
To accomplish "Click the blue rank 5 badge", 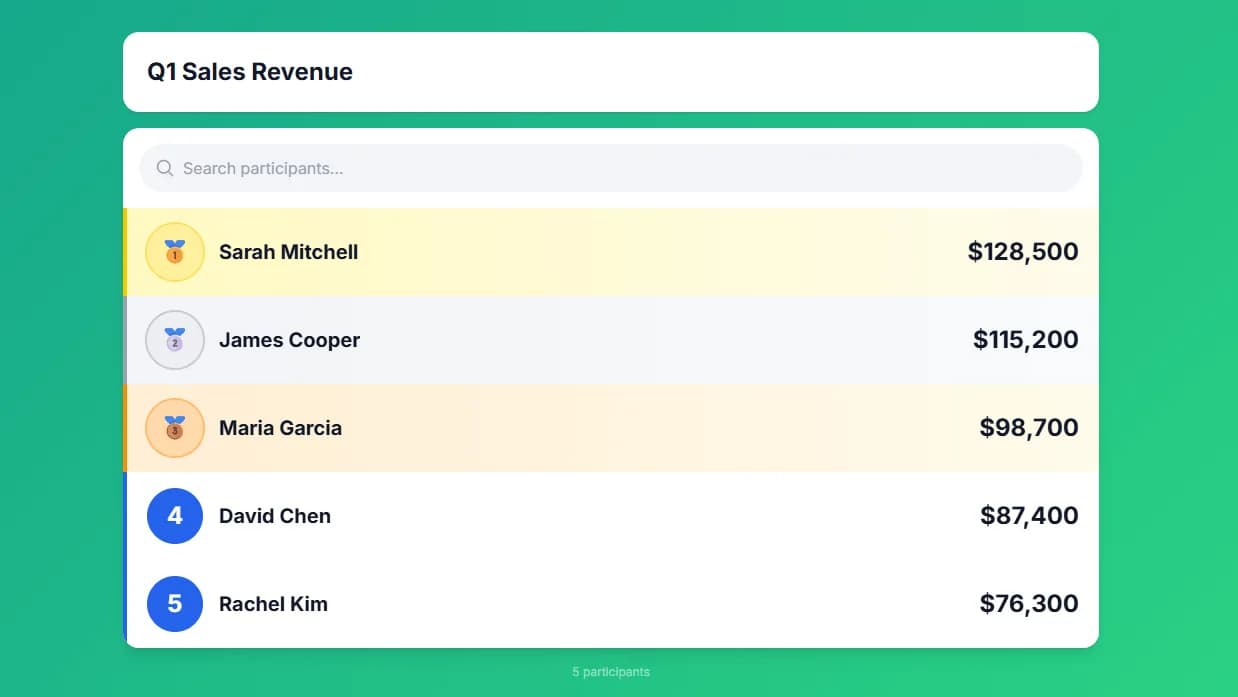I will click(175, 604).
